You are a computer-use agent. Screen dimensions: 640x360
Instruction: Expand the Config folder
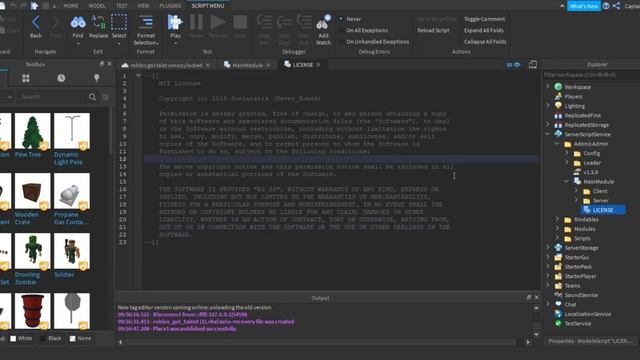pos(567,153)
